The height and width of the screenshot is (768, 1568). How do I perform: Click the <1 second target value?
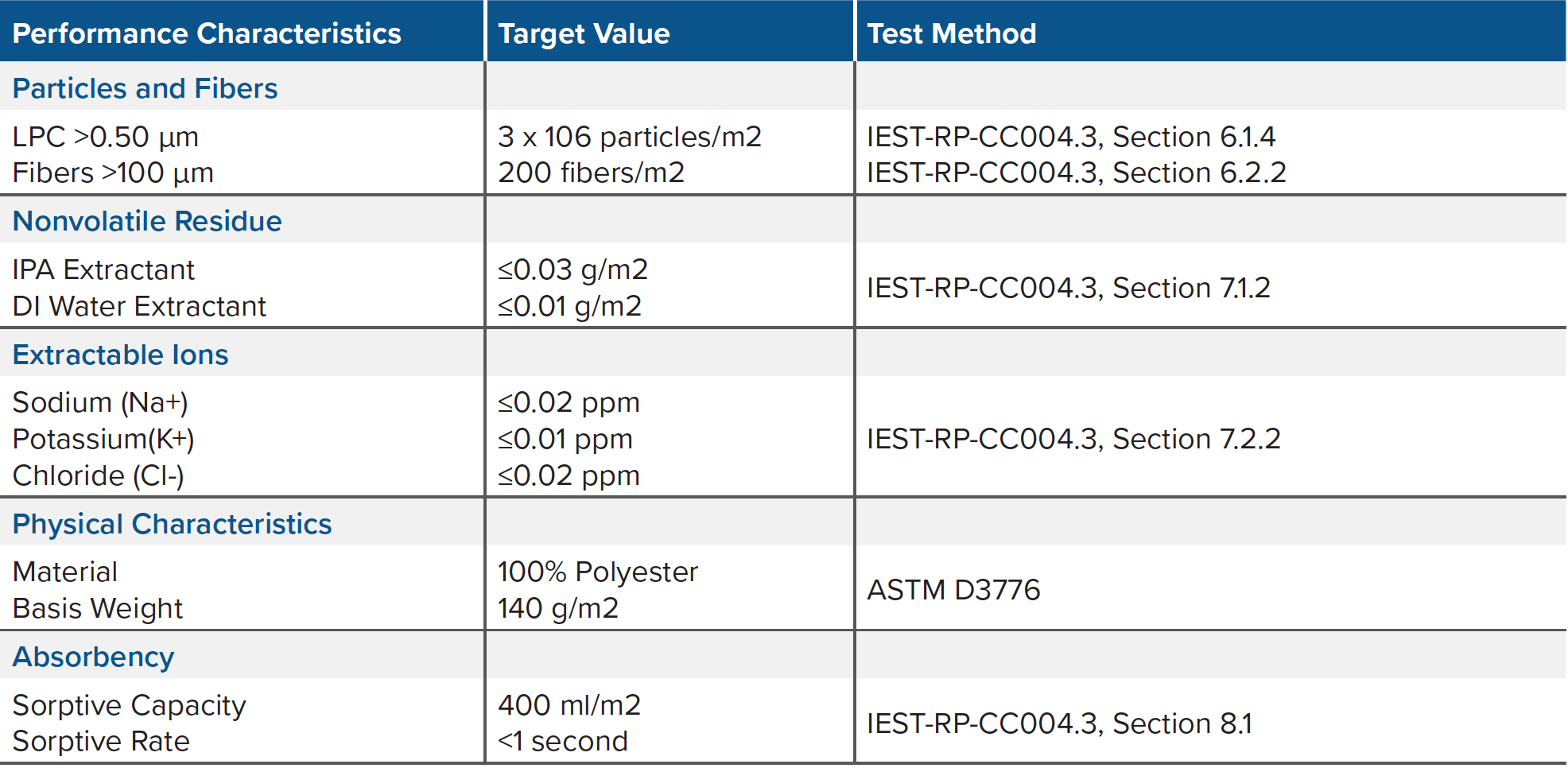pos(562,741)
